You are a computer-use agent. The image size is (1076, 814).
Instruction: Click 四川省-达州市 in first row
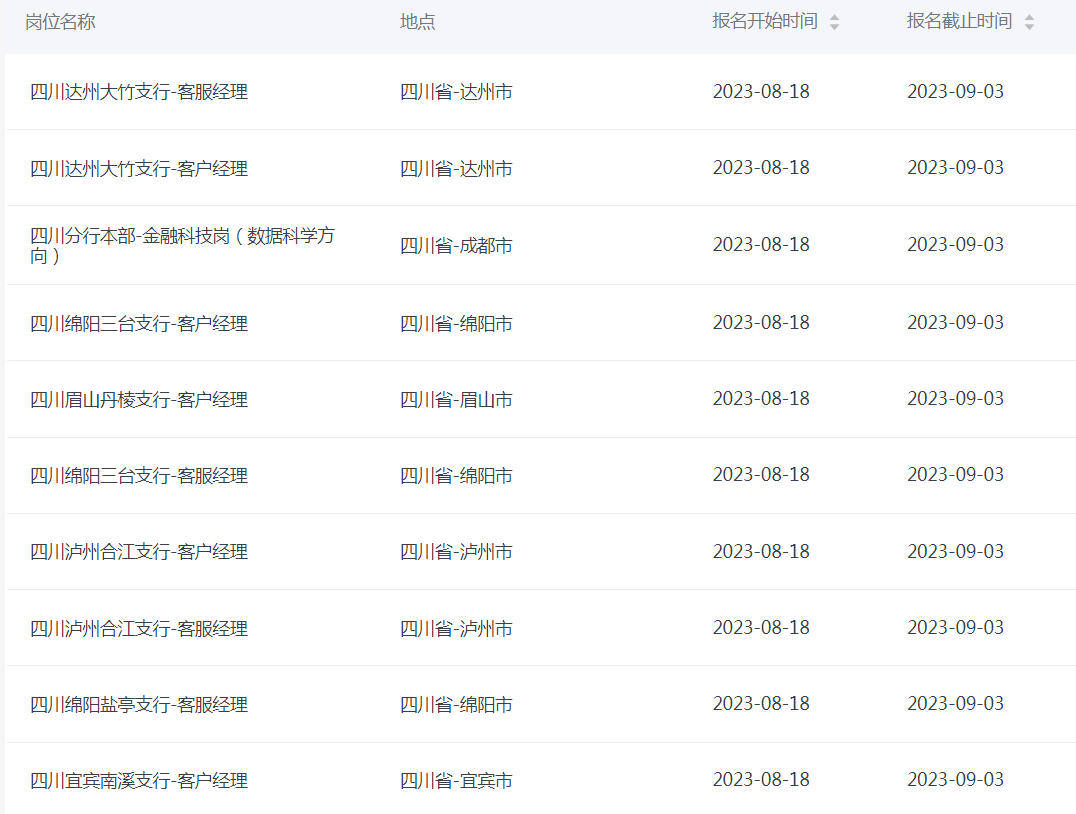[x=456, y=92]
